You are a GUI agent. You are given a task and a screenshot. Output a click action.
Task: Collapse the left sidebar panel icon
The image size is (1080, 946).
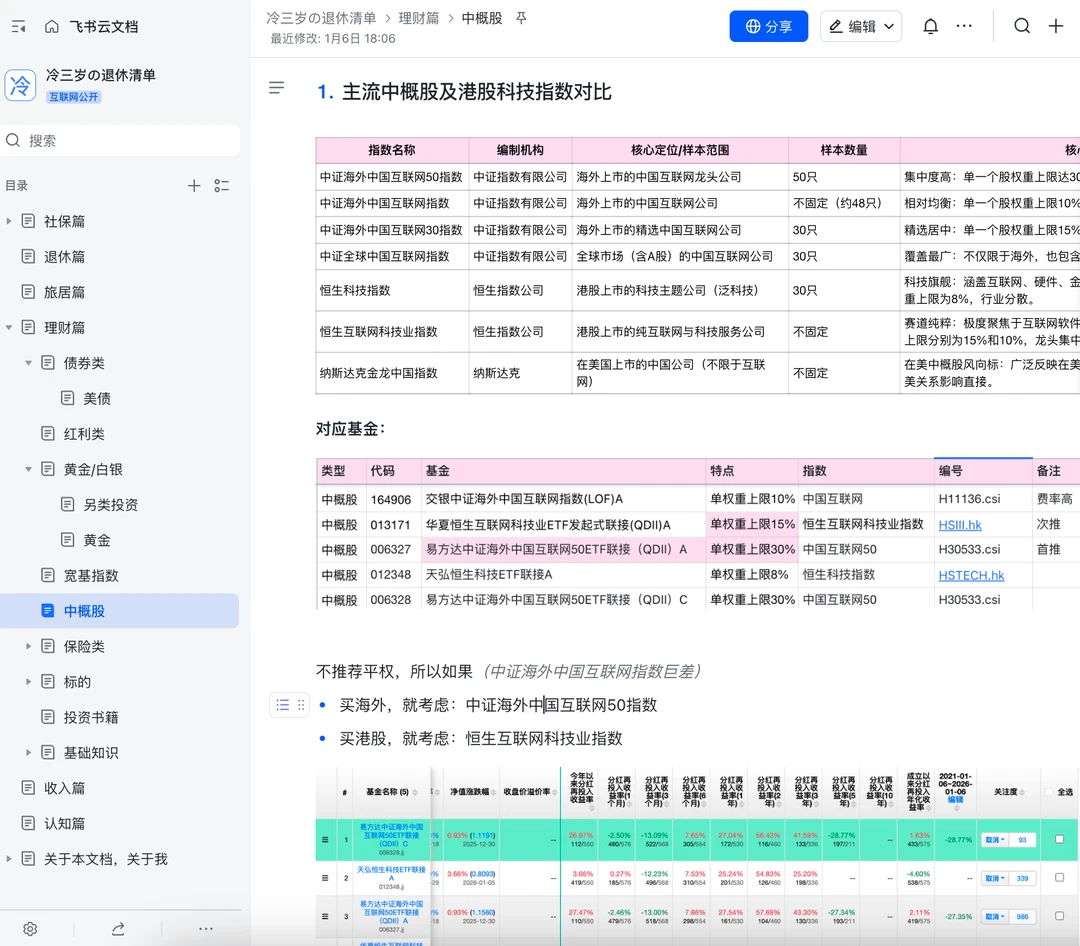point(19,27)
